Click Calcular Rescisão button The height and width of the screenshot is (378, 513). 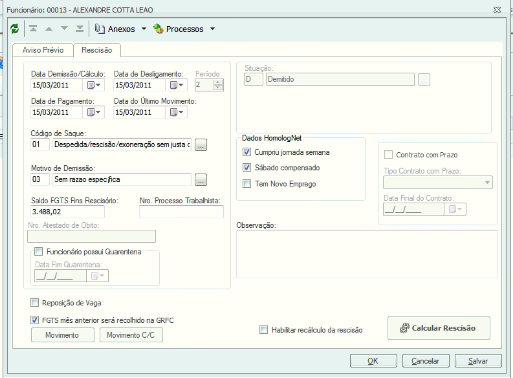coord(439,328)
